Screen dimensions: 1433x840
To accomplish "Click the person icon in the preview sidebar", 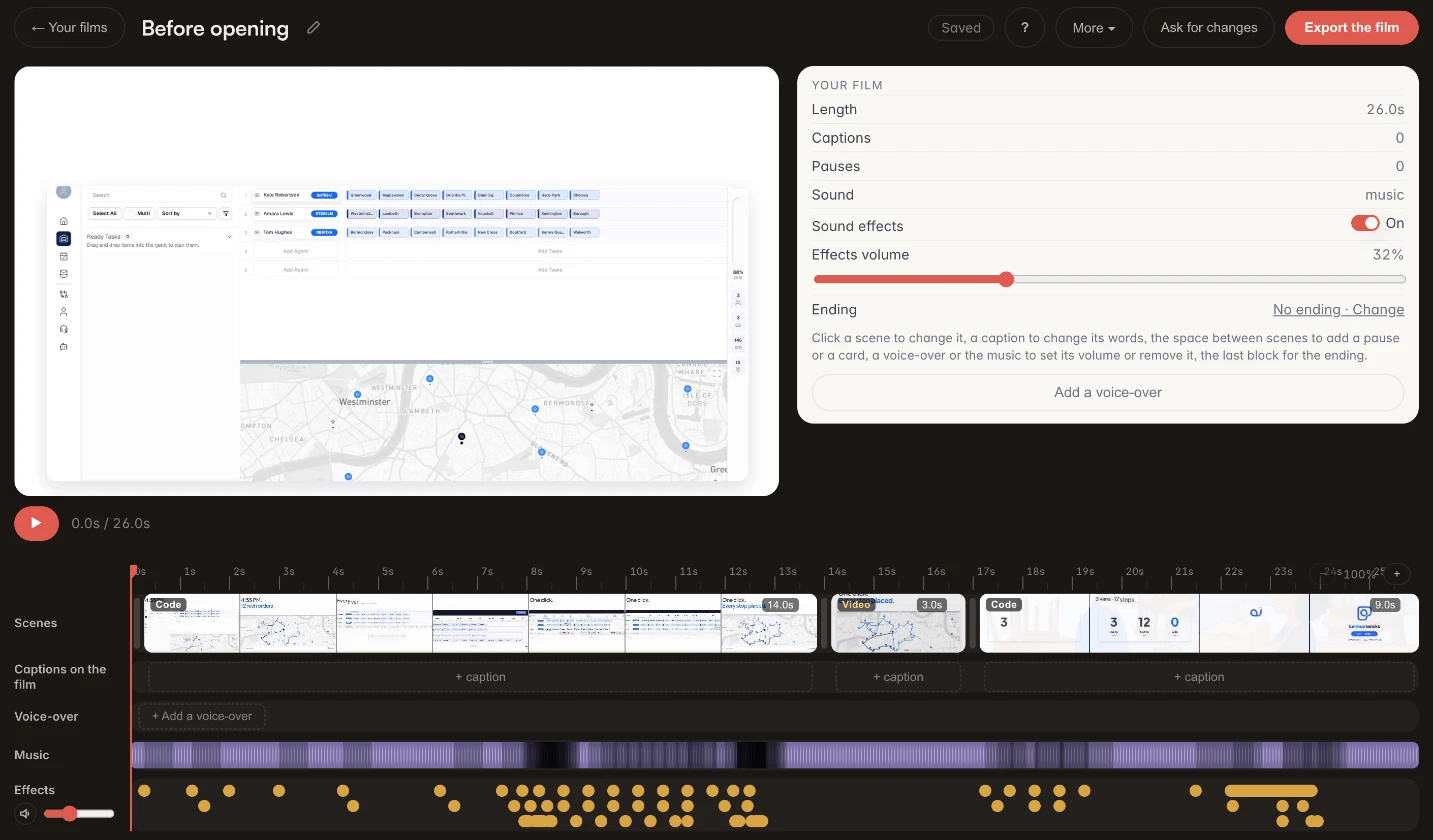I will pos(64,312).
